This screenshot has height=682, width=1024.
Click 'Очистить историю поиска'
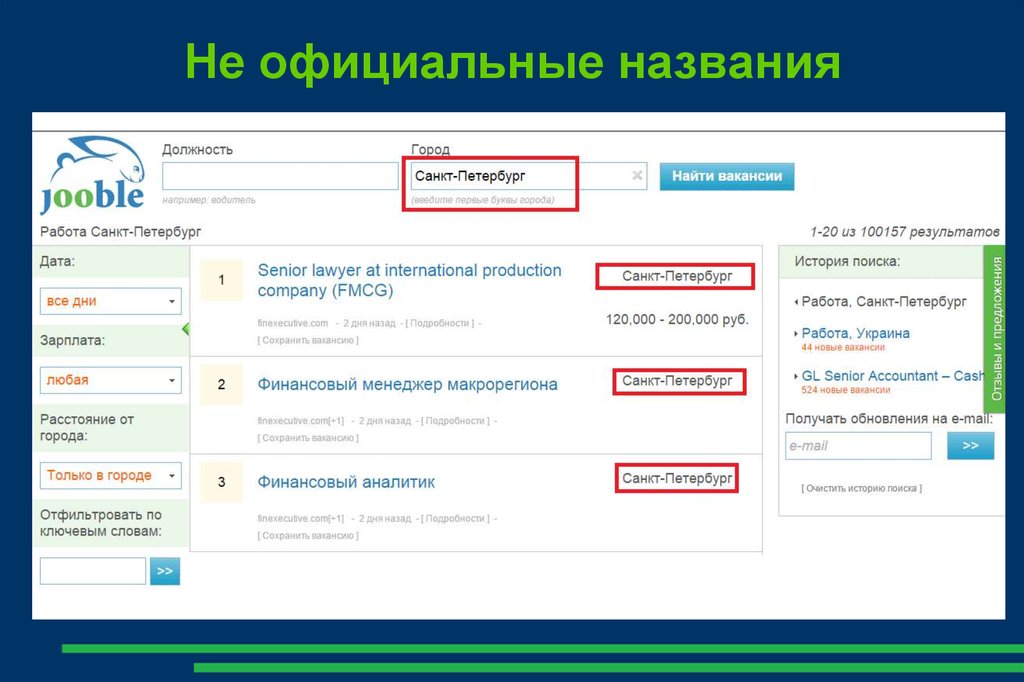pyautogui.click(x=862, y=486)
